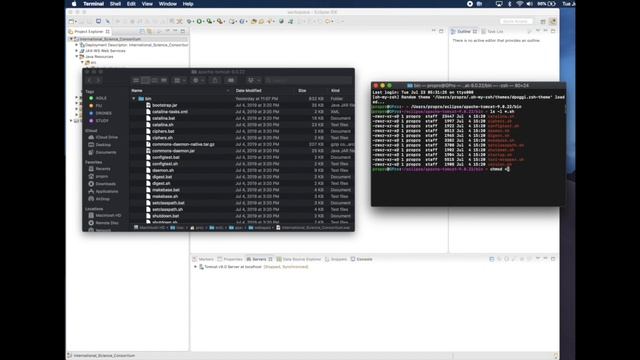Collapse the bin folder in Finder
The width and height of the screenshot is (640, 360).
click(134, 99)
